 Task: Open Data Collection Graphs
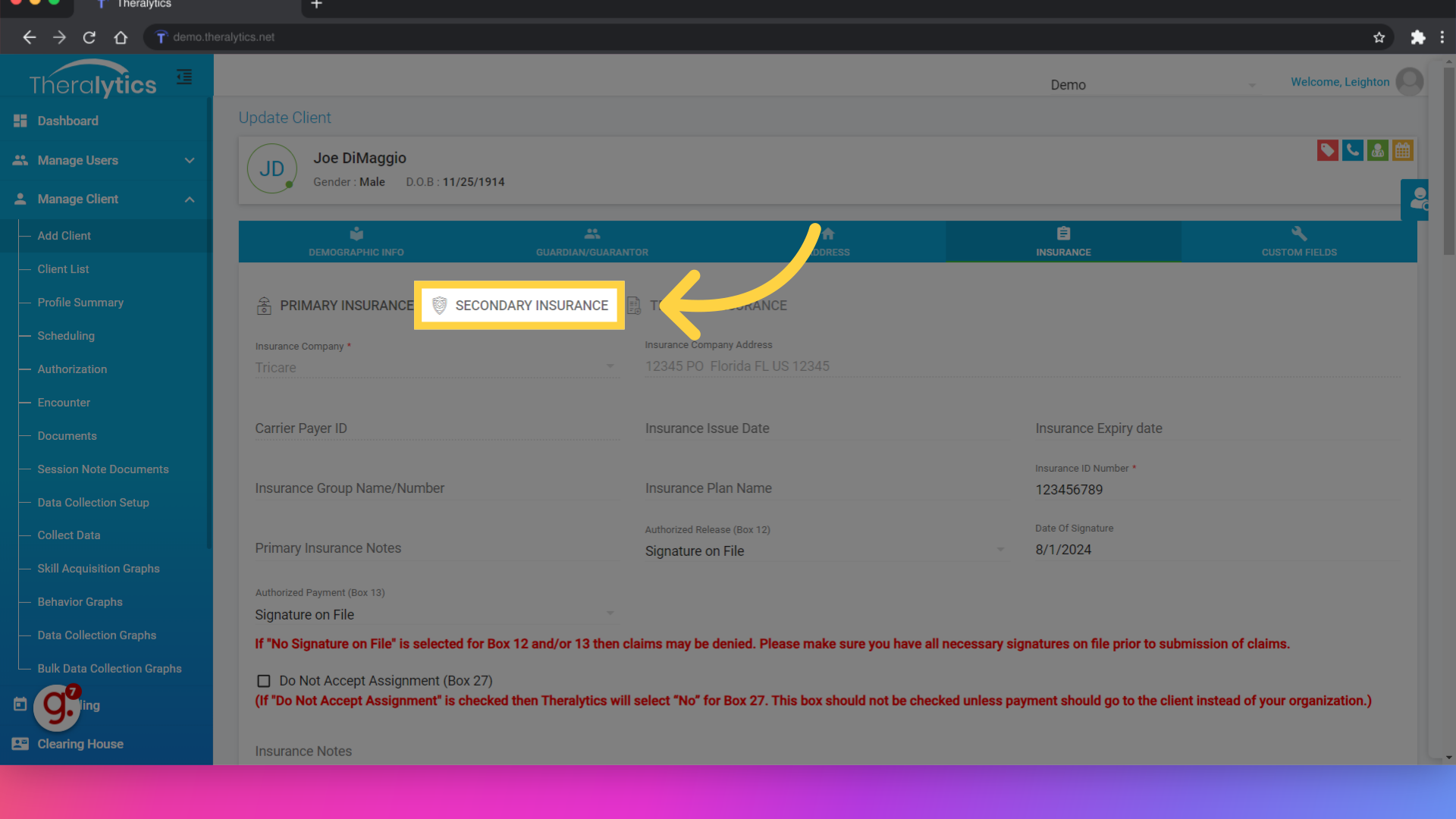click(x=97, y=635)
